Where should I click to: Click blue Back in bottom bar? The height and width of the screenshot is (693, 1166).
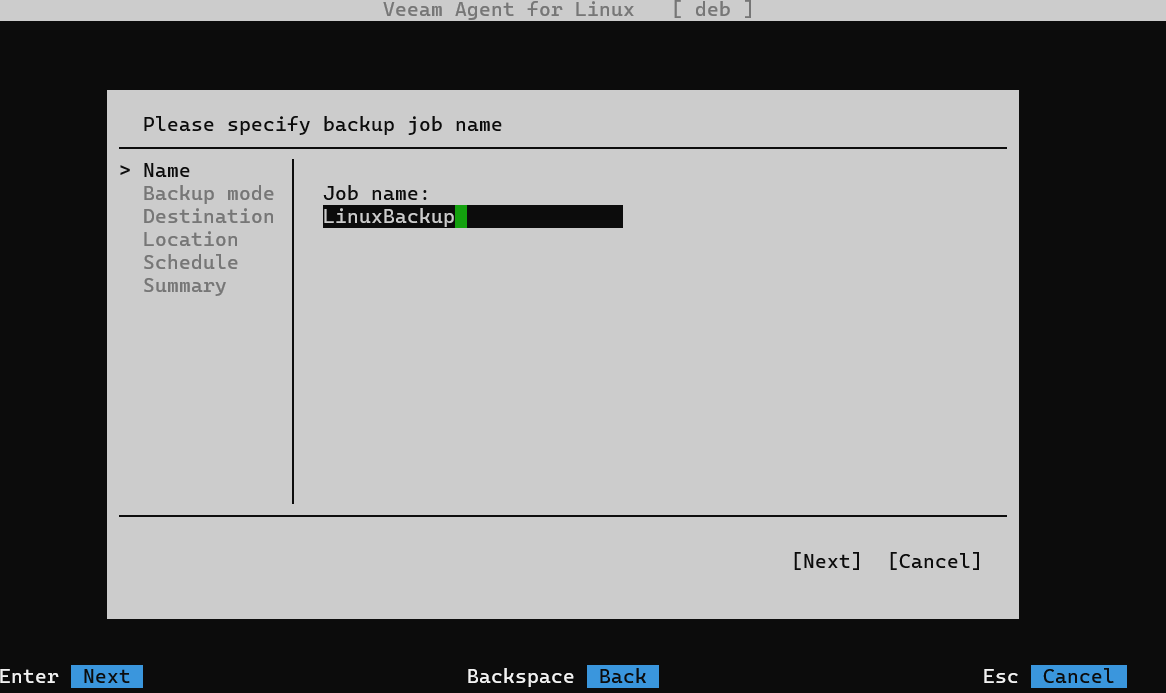(x=622, y=677)
